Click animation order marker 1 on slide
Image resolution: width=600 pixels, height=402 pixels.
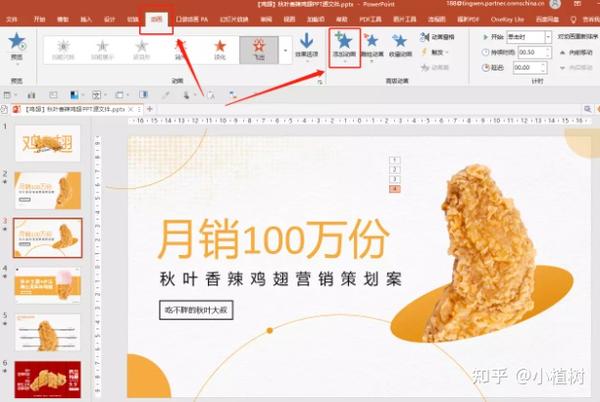[x=395, y=160]
